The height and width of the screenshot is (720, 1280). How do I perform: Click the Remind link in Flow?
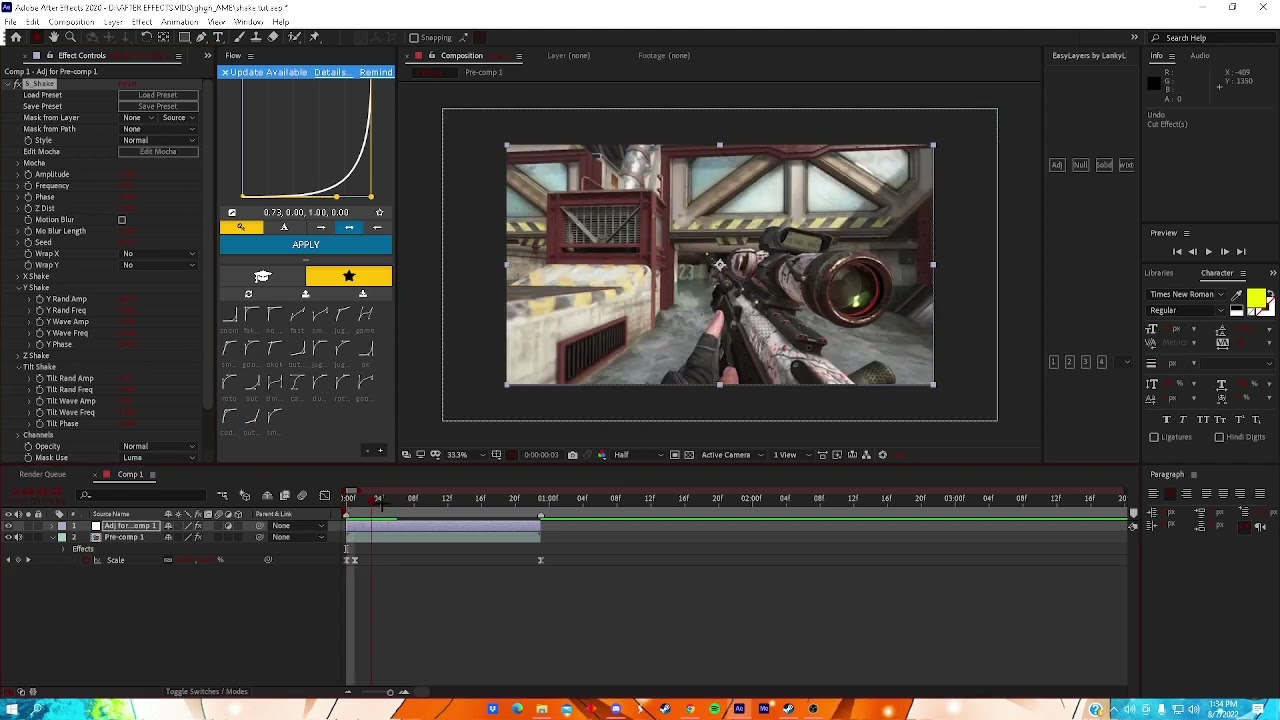376,72
